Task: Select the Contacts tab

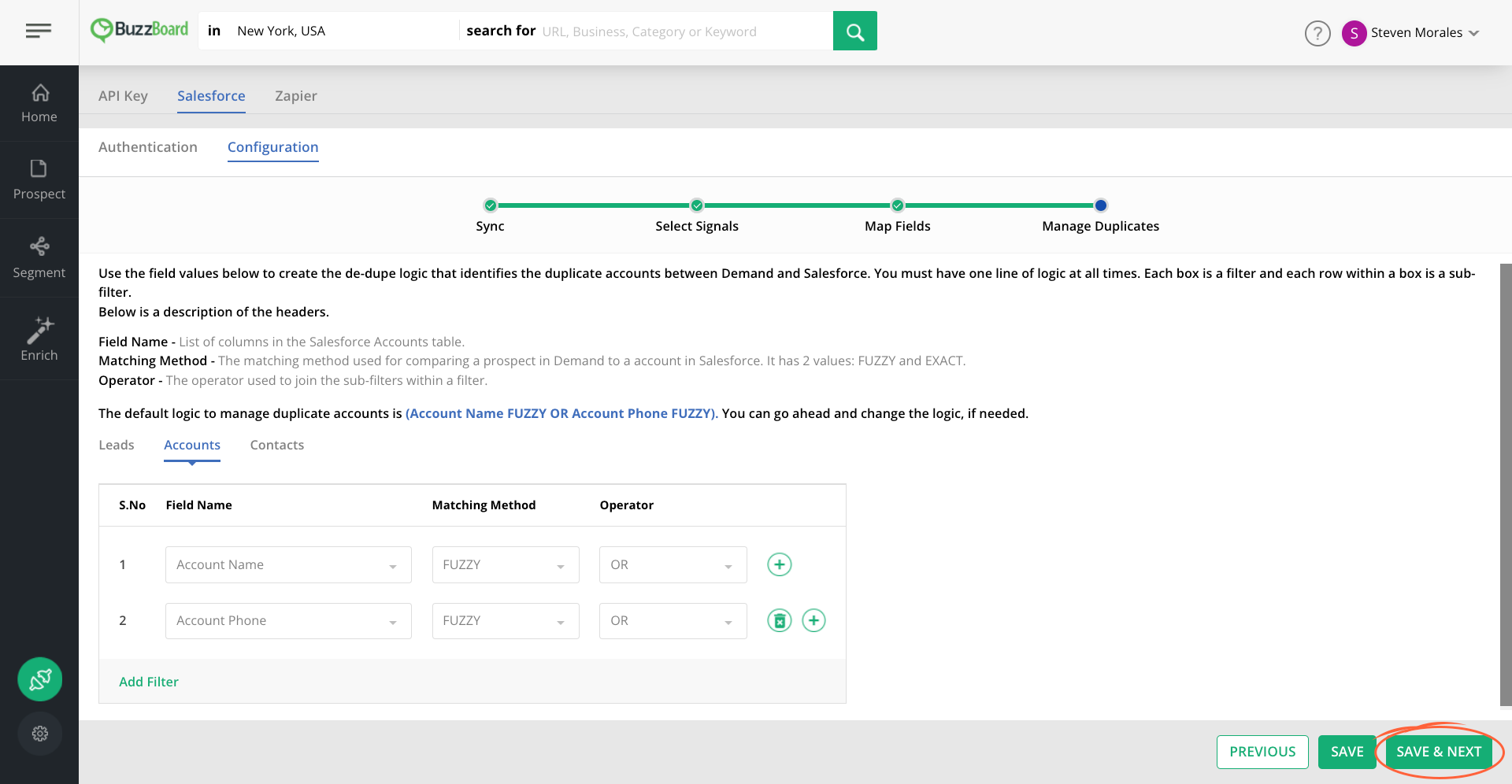Action: click(x=277, y=445)
